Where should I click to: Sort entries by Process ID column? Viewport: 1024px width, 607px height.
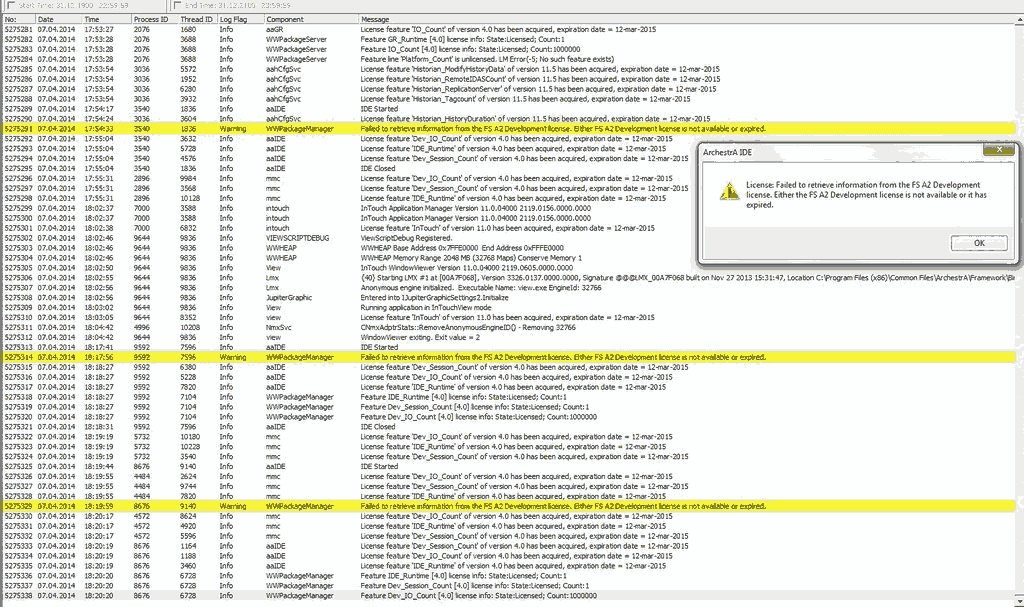click(150, 19)
